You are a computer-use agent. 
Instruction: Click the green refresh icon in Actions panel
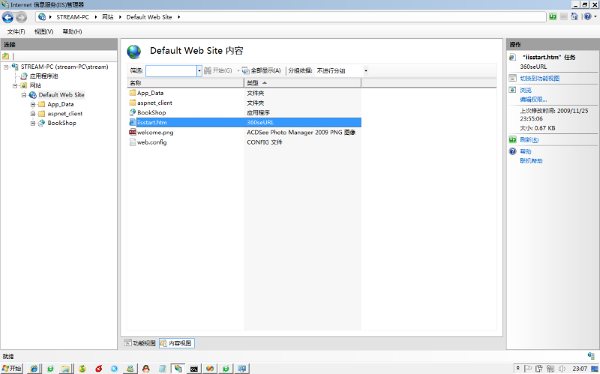pos(513,140)
